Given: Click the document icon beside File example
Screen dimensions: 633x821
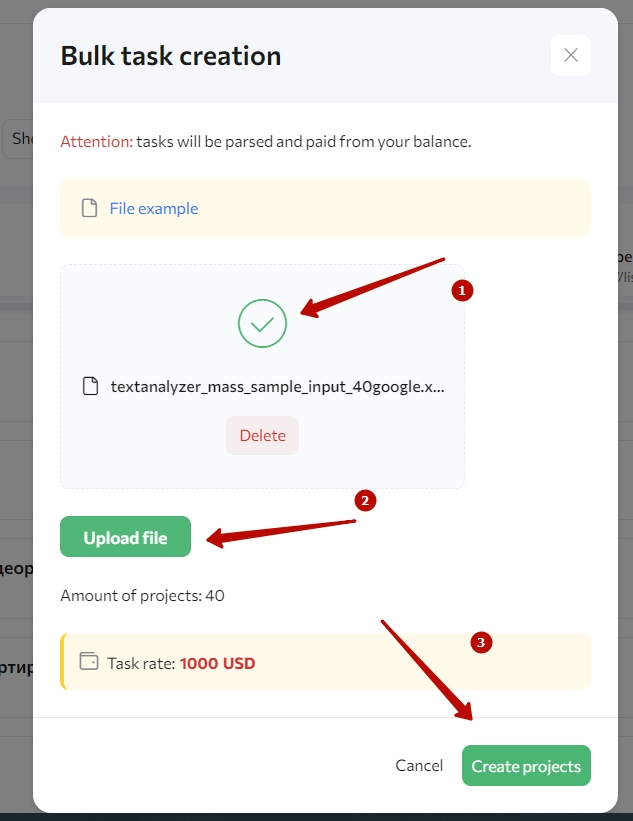Looking at the screenshot, I should tap(90, 208).
